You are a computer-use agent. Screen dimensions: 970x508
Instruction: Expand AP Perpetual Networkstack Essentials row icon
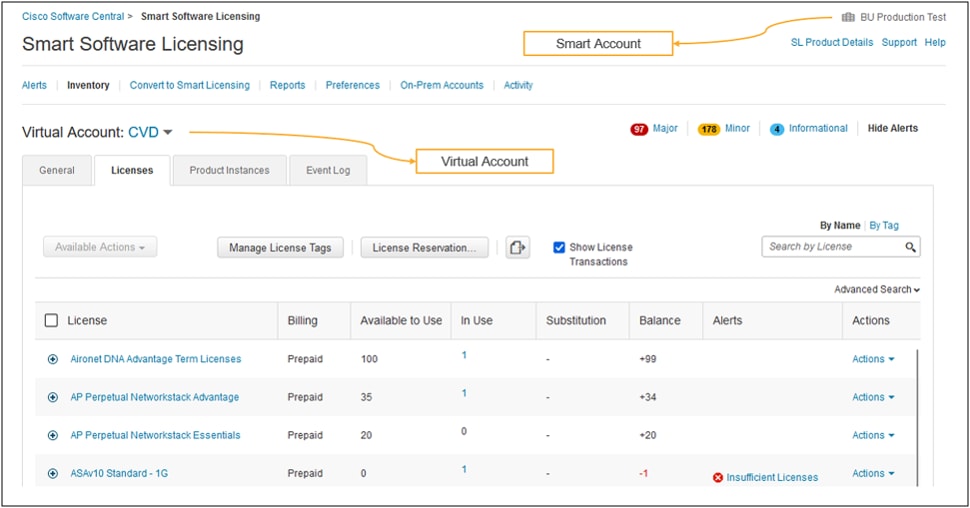point(53,436)
